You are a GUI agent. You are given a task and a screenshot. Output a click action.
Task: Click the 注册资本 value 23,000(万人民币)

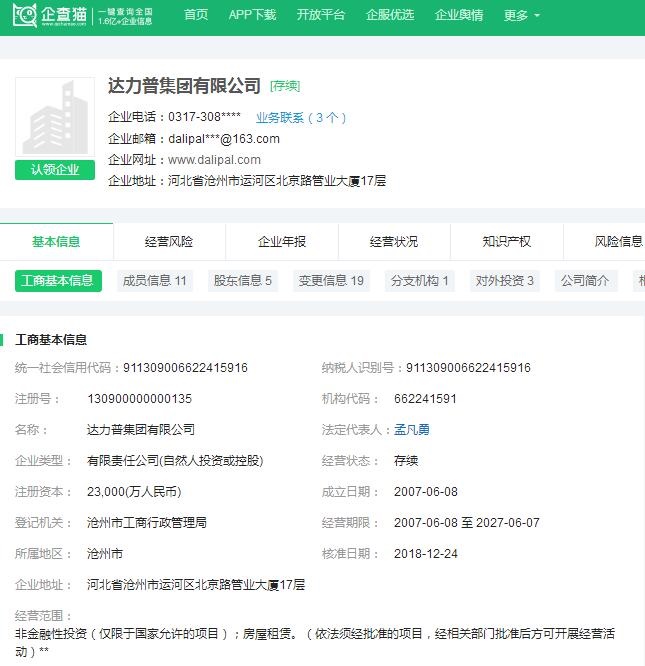[134, 492]
